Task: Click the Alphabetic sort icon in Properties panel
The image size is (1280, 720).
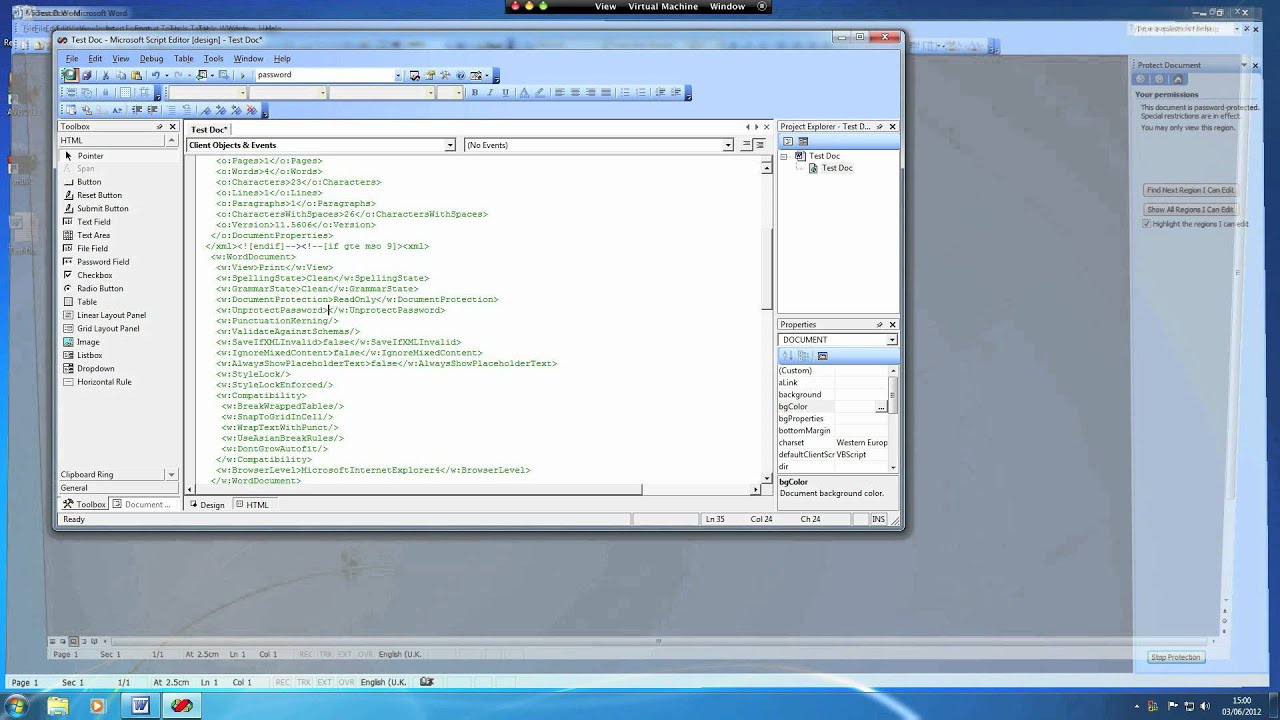Action: pyautogui.click(x=788, y=355)
